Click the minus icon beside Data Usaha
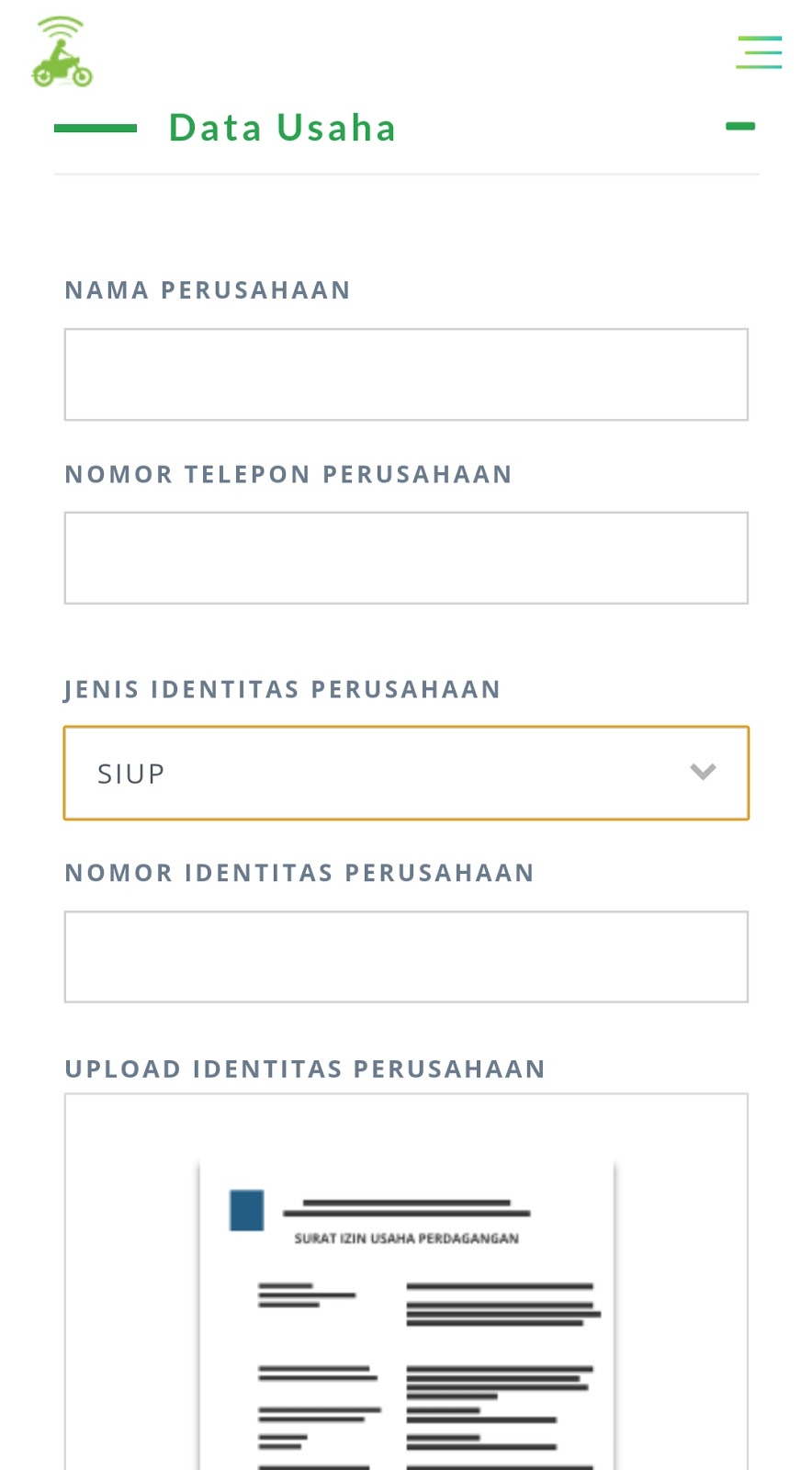This screenshot has height=1470, width=812. click(739, 127)
